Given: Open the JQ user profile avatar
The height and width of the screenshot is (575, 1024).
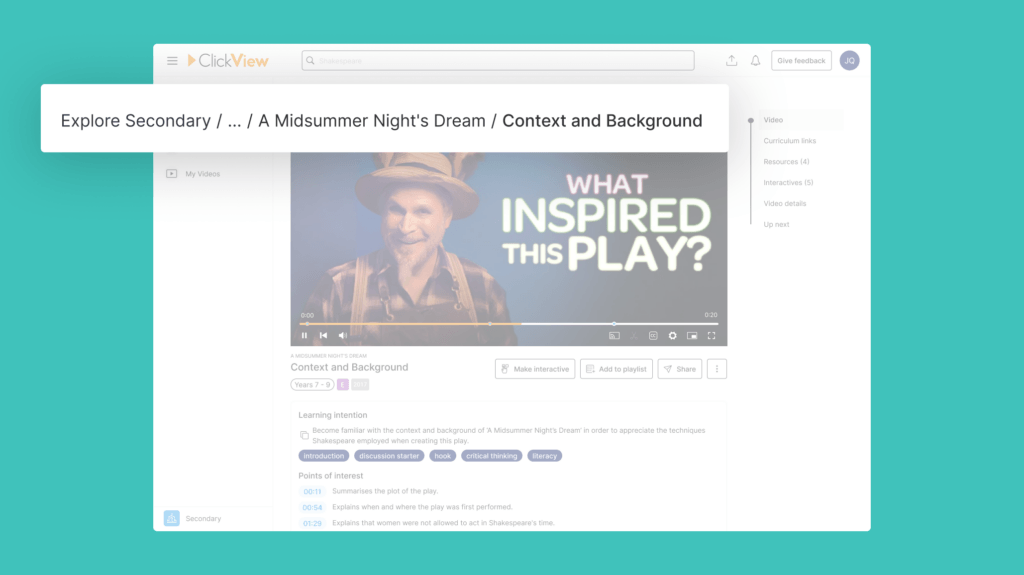Looking at the screenshot, I should (x=849, y=61).
